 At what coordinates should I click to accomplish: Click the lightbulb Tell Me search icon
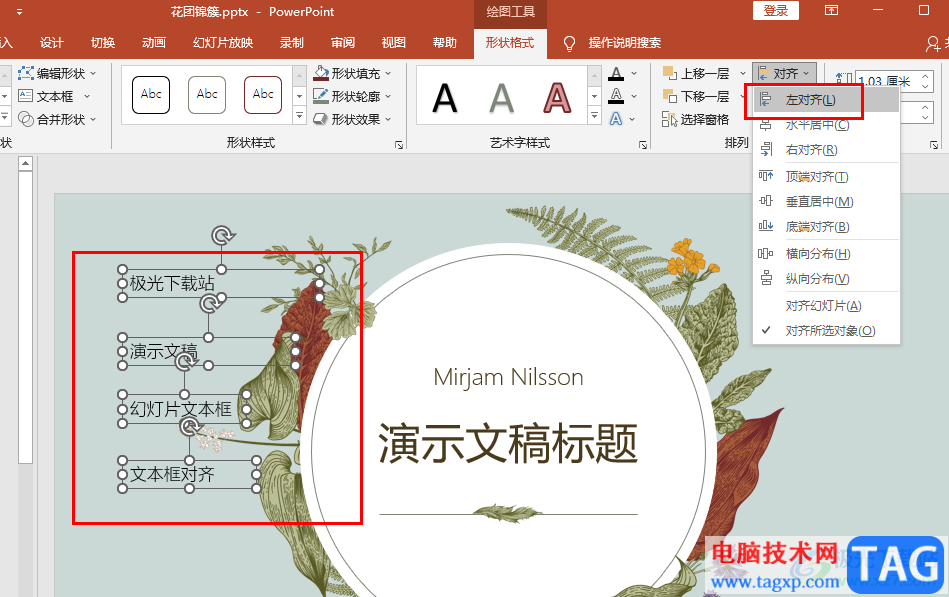[569, 43]
